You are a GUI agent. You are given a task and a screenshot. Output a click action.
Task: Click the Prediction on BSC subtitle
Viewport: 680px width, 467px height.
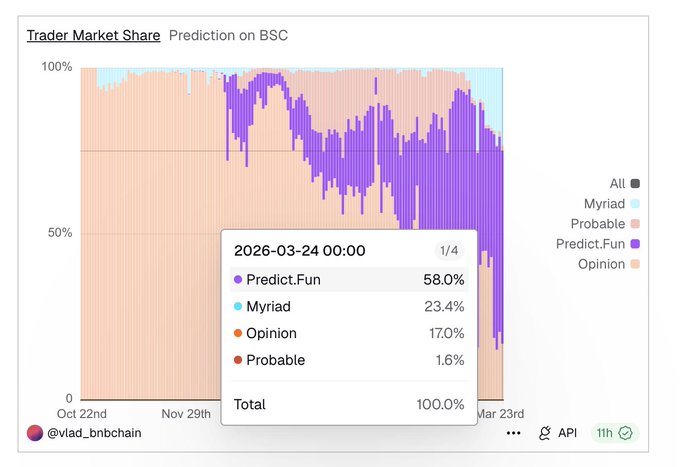(x=228, y=35)
